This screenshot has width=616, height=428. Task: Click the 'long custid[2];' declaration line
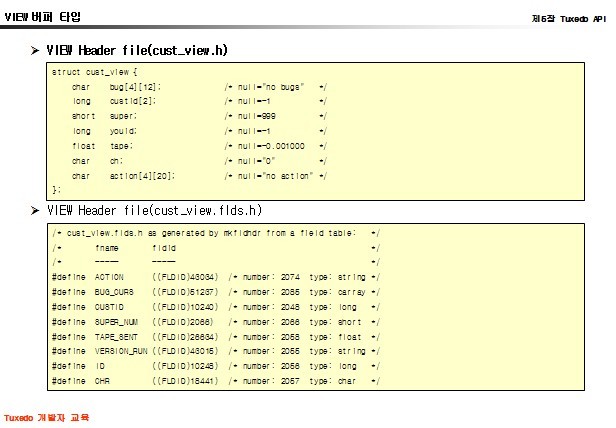[x=113, y=101]
